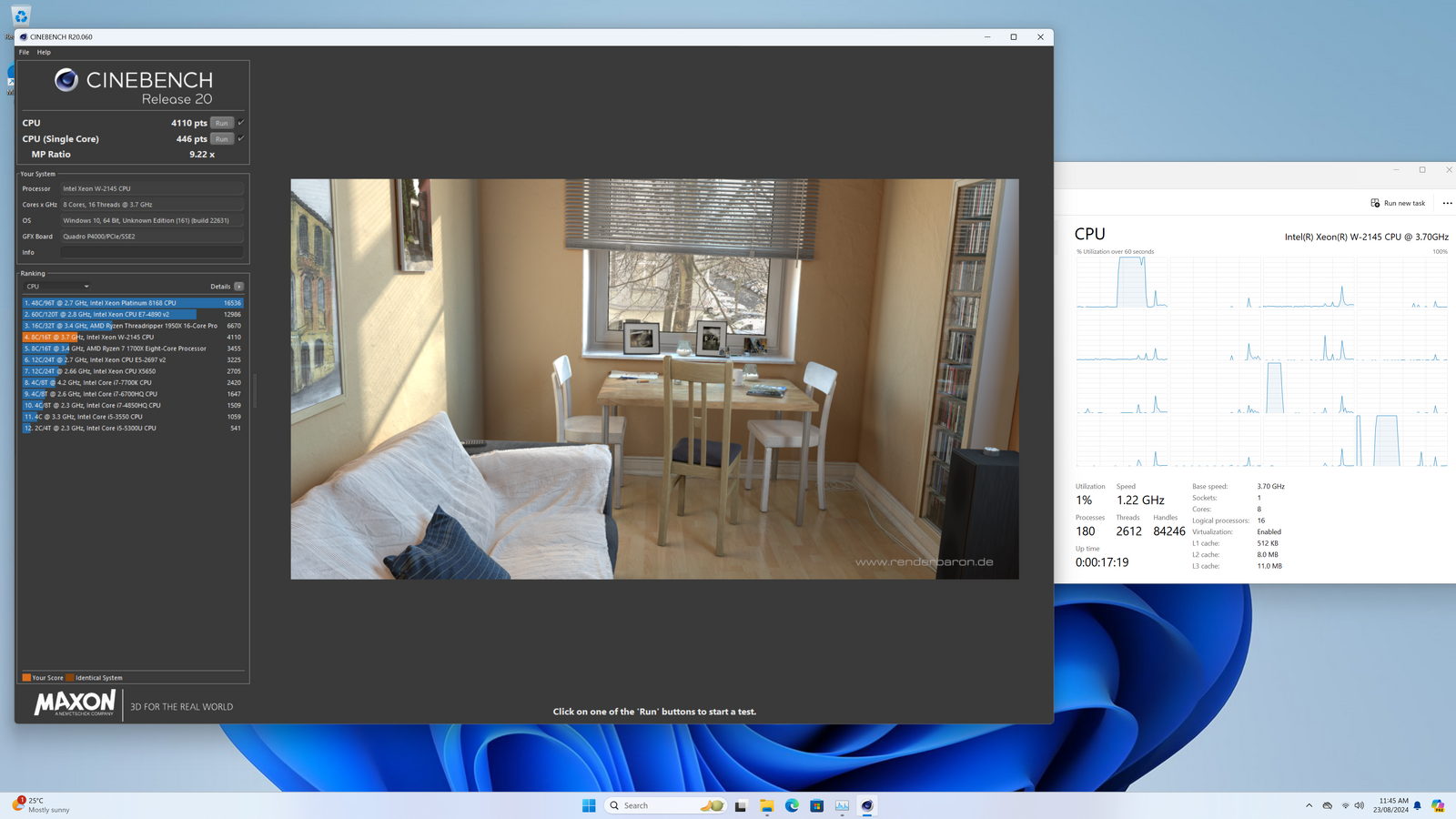Show hidden system tray icons chevron
This screenshot has height=819, width=1456.
[1309, 805]
